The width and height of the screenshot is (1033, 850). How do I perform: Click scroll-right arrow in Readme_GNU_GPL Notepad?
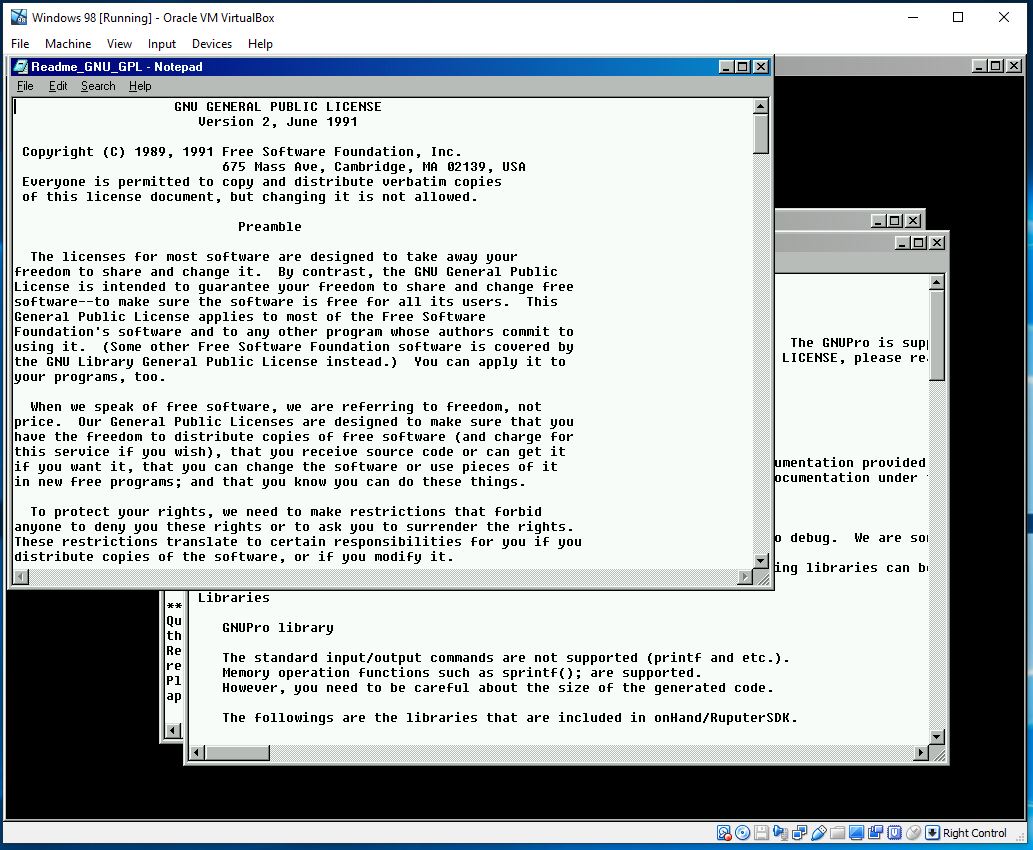pos(745,577)
